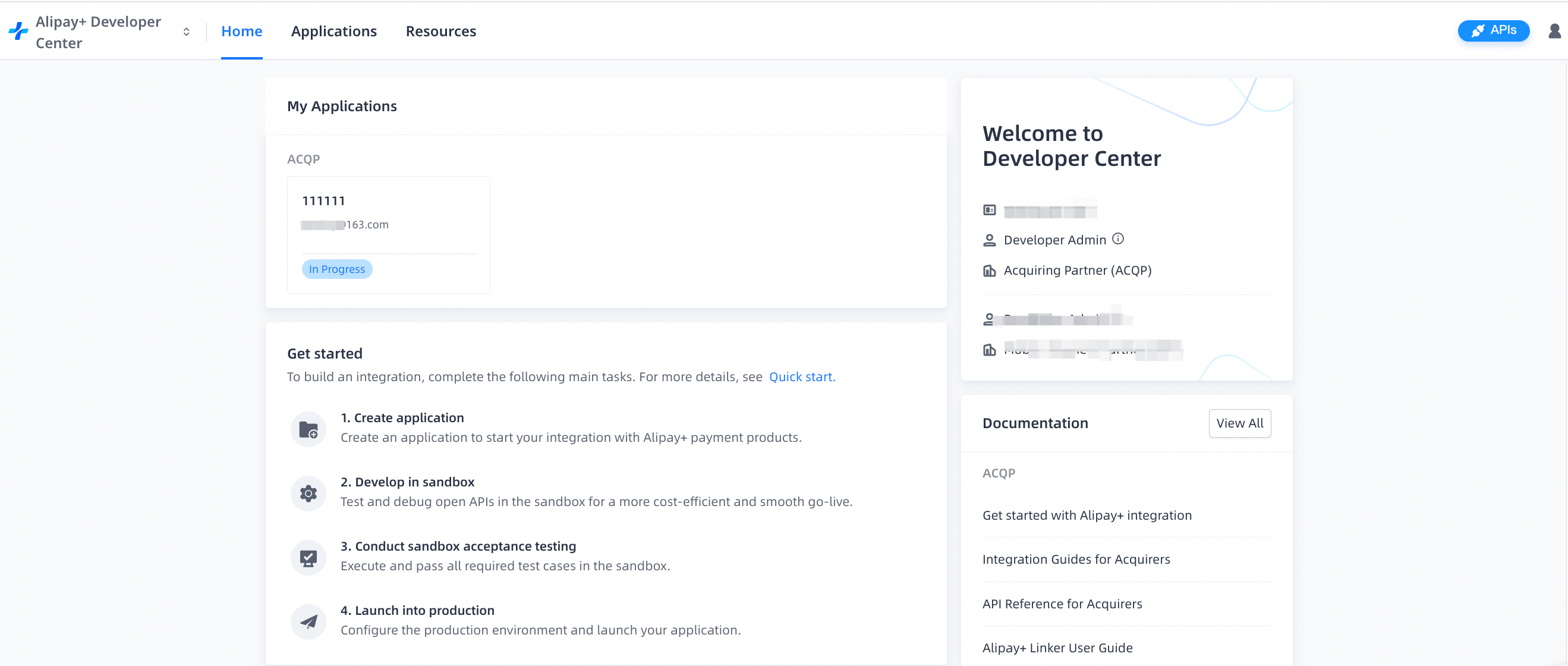Expand the Alipay+ Developer Center switcher
The width and height of the screenshot is (1568, 666).
click(186, 32)
